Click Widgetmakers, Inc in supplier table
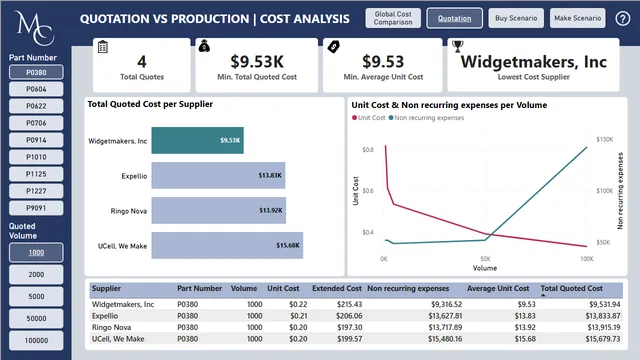This screenshot has height=360, width=640. [x=123, y=304]
